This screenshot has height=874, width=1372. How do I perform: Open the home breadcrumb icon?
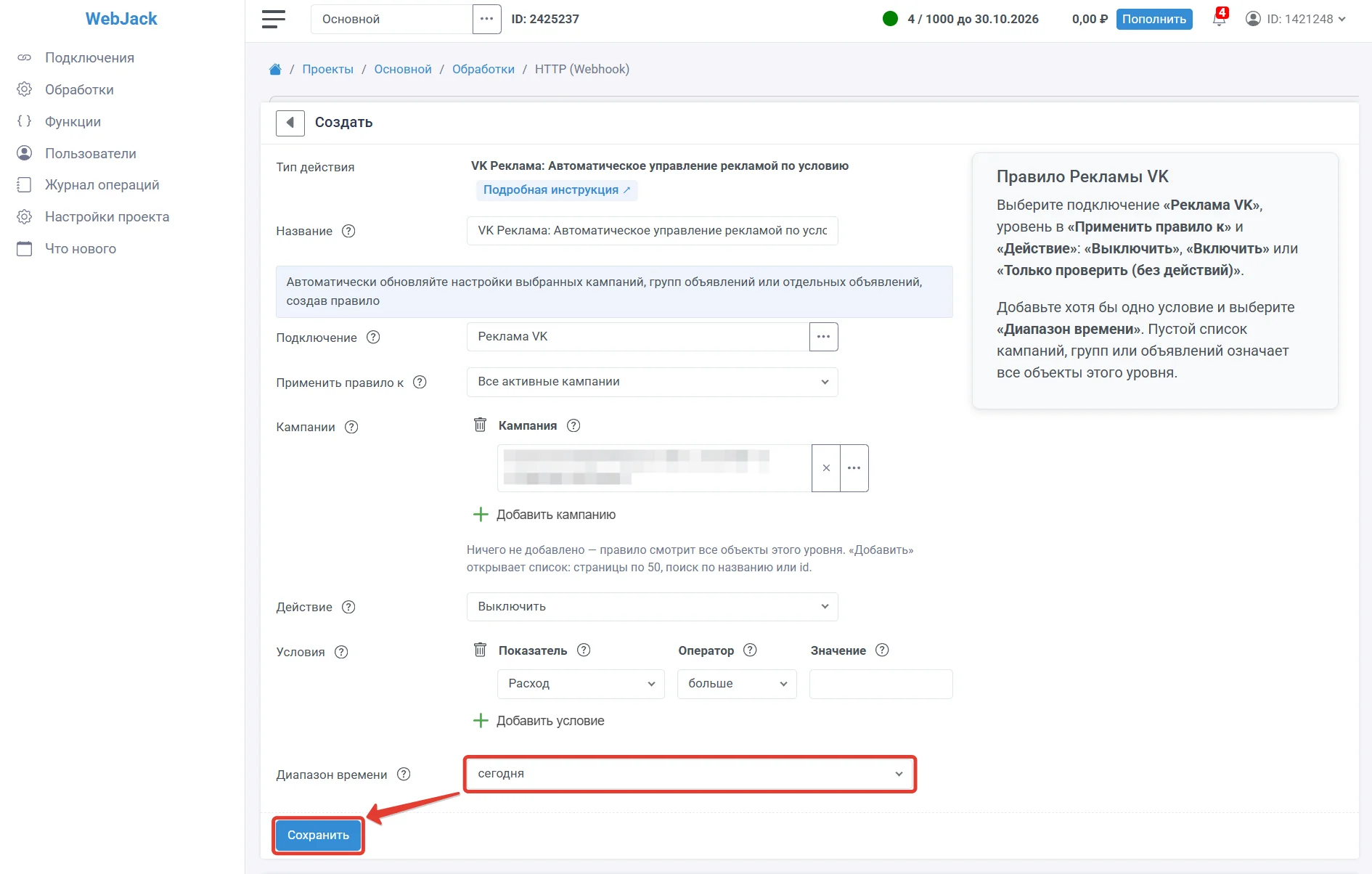click(275, 70)
